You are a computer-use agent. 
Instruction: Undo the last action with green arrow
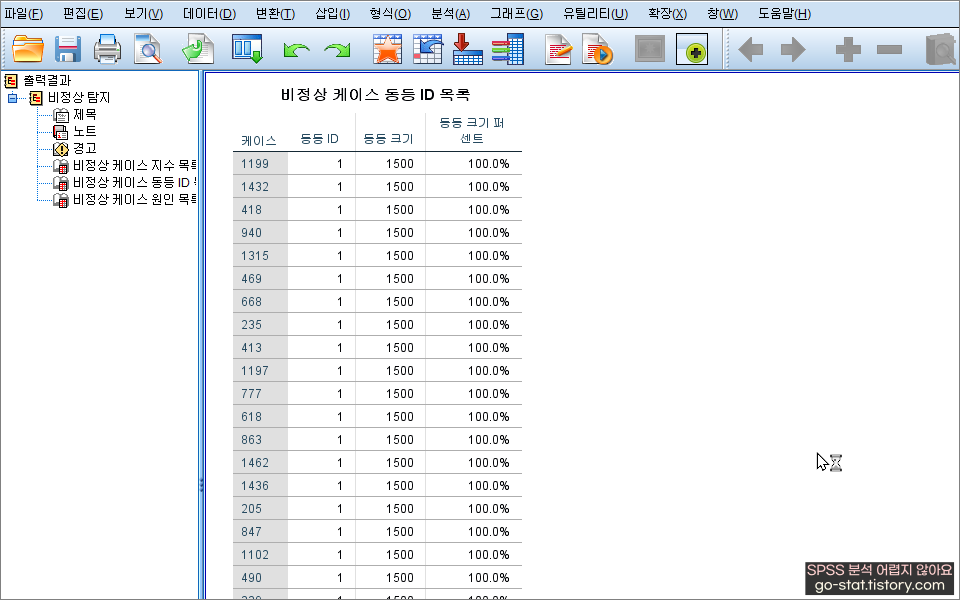296,50
